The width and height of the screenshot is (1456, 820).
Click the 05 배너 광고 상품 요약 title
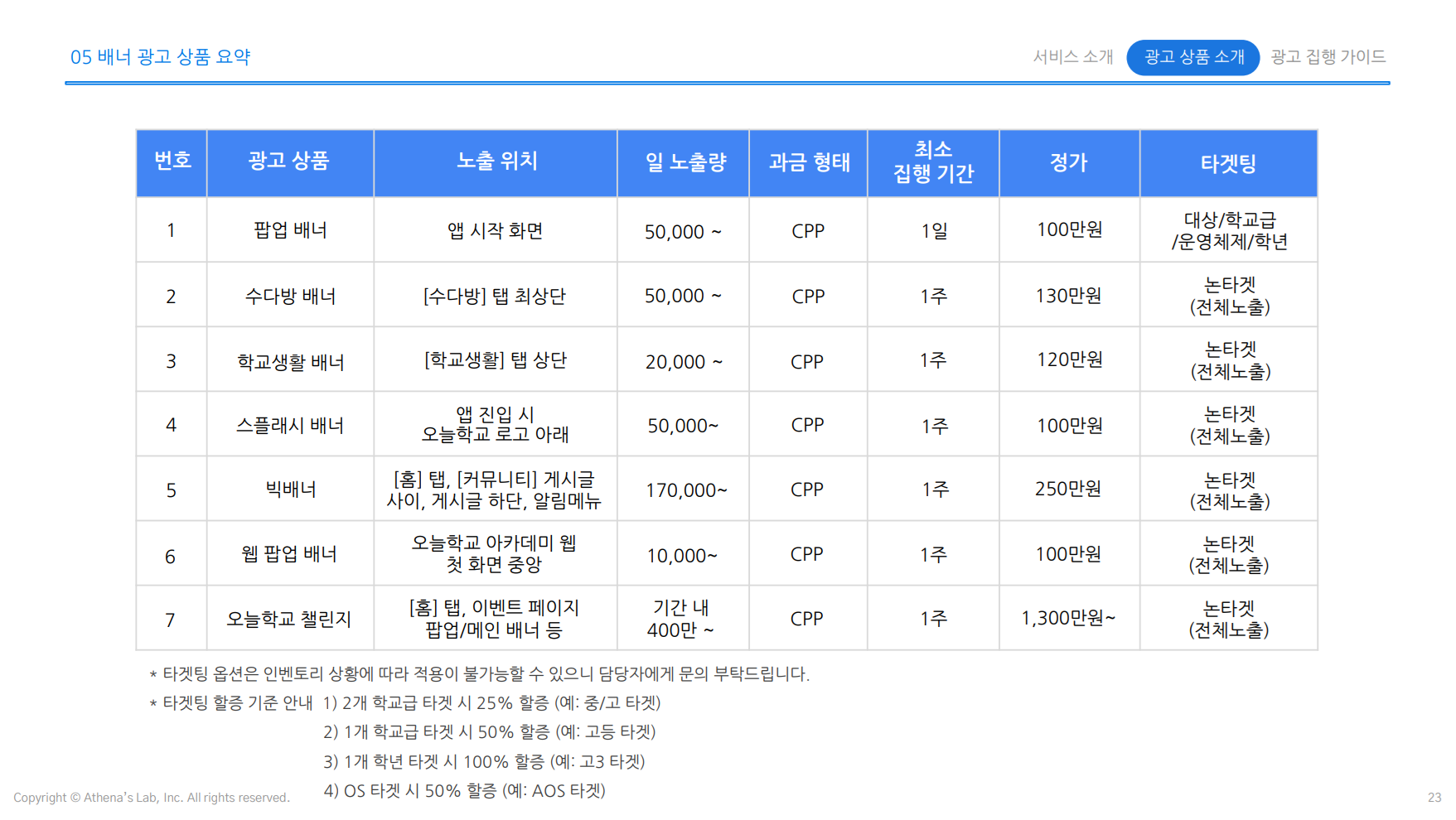160,57
